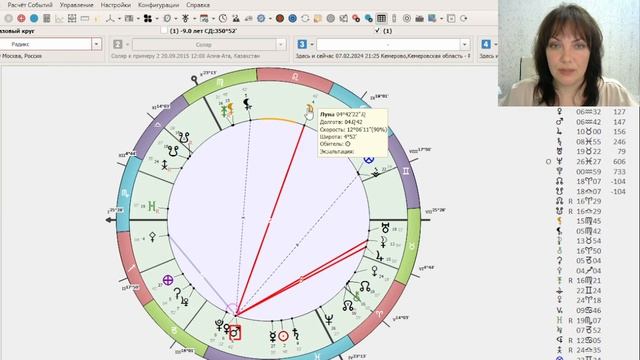Click the line graph toolbar icon

pos(59,18)
